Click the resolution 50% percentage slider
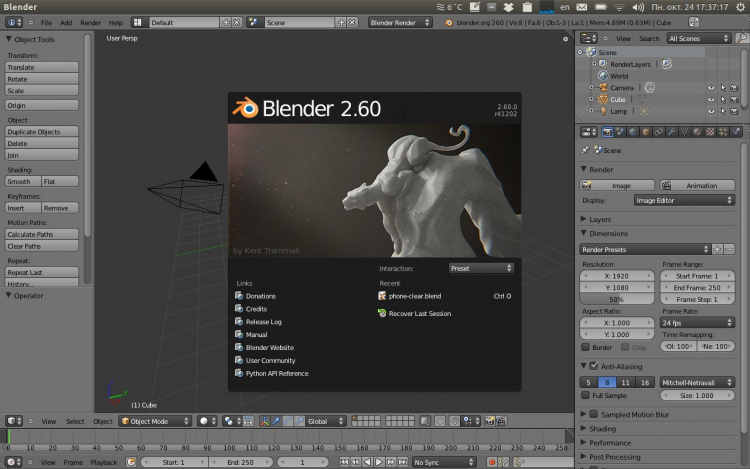 [617, 299]
